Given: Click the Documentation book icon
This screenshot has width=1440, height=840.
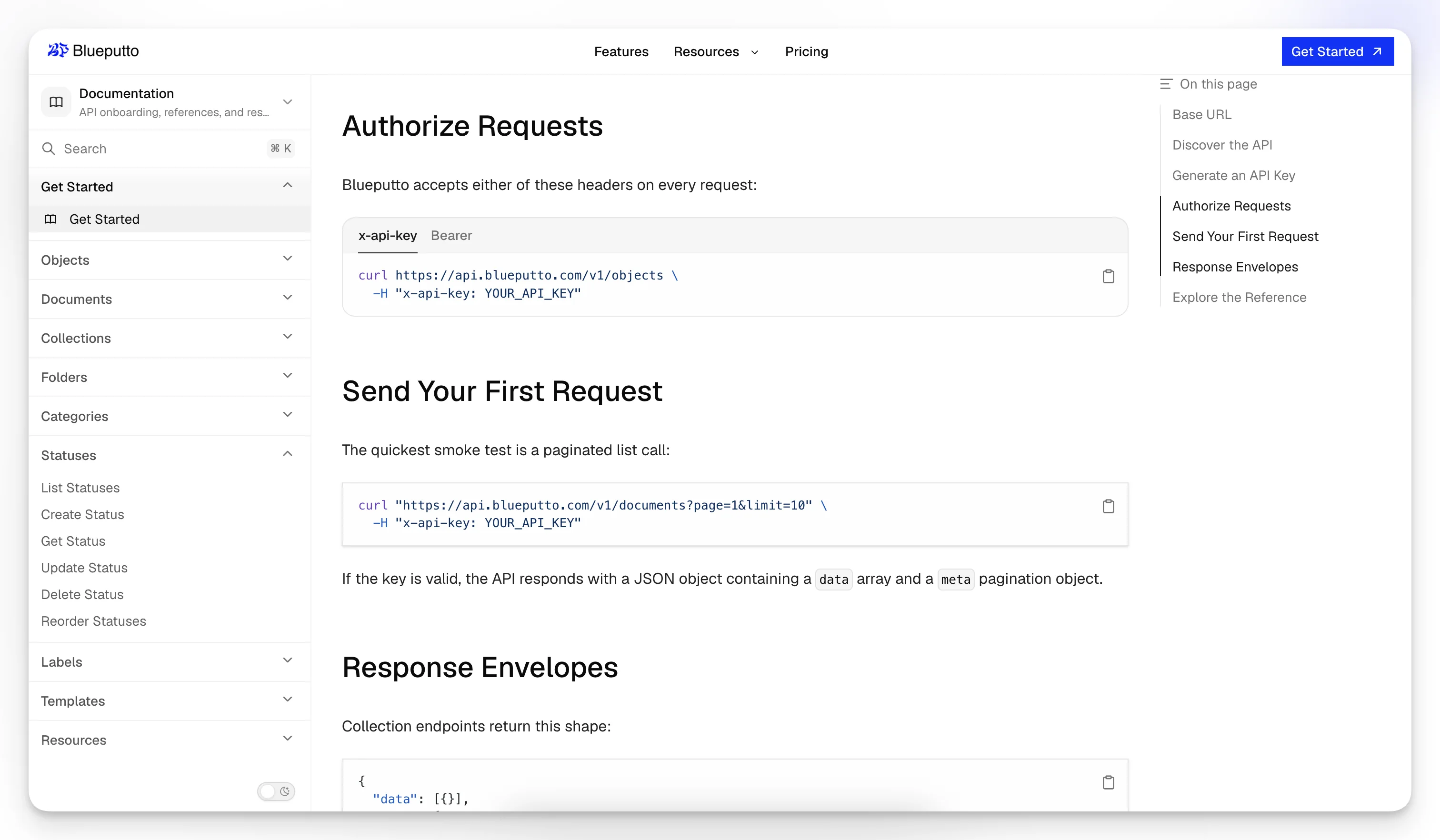Looking at the screenshot, I should (x=56, y=102).
